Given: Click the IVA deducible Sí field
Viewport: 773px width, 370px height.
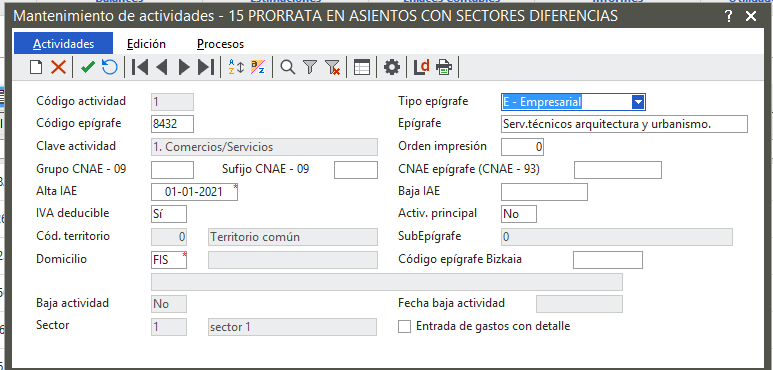Looking at the screenshot, I should (x=169, y=214).
